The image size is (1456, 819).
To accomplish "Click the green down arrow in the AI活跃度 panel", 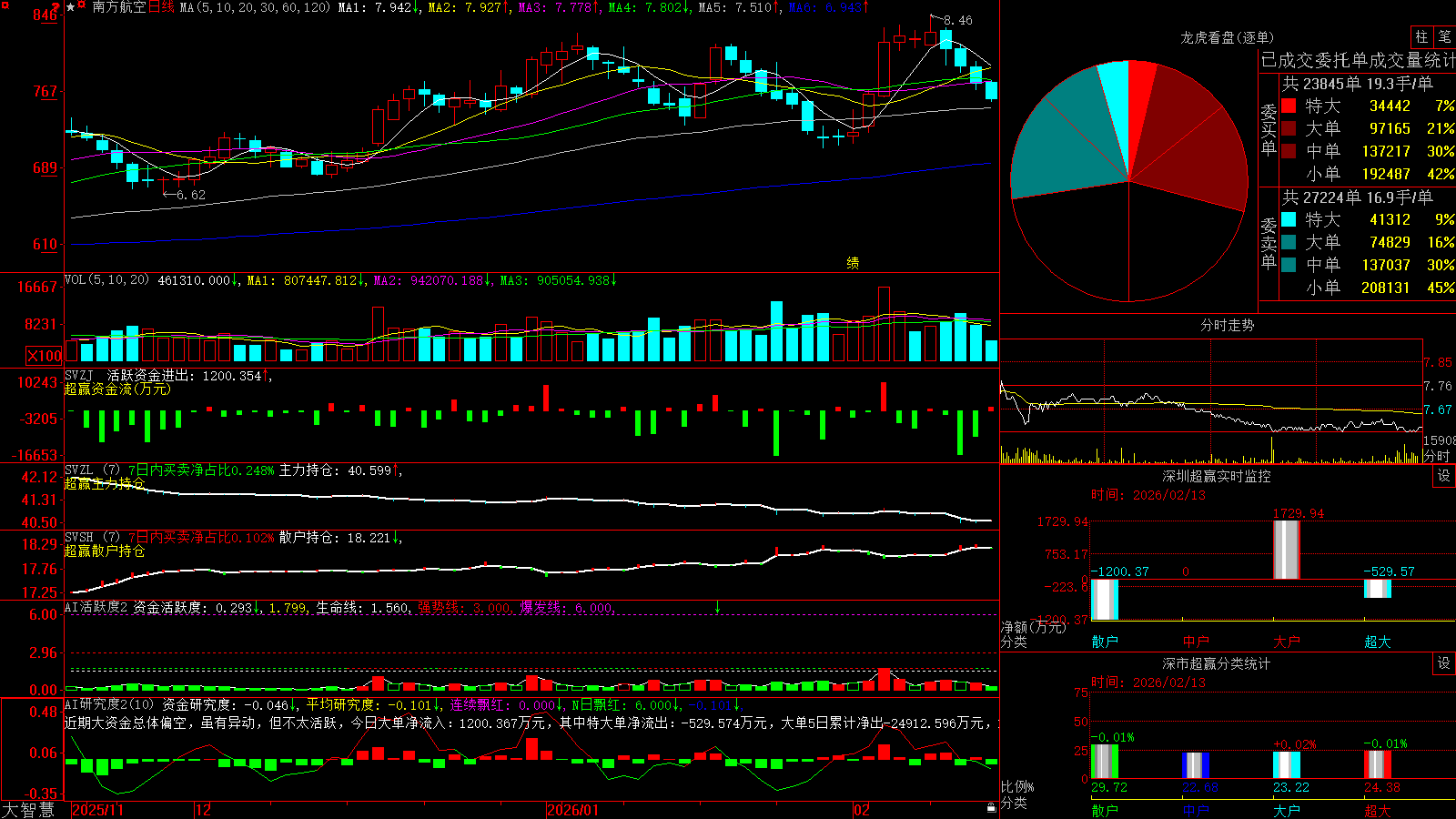I will coord(717,607).
